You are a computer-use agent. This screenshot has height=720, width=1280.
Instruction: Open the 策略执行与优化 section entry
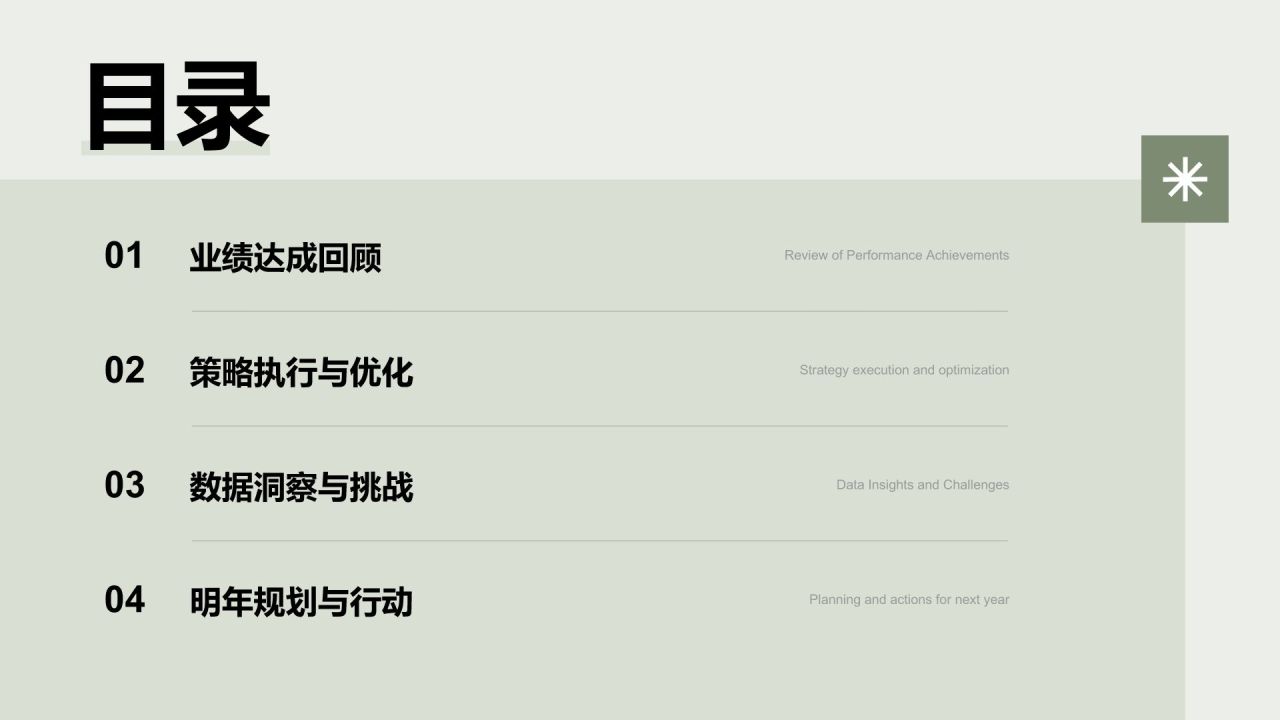[301, 373]
